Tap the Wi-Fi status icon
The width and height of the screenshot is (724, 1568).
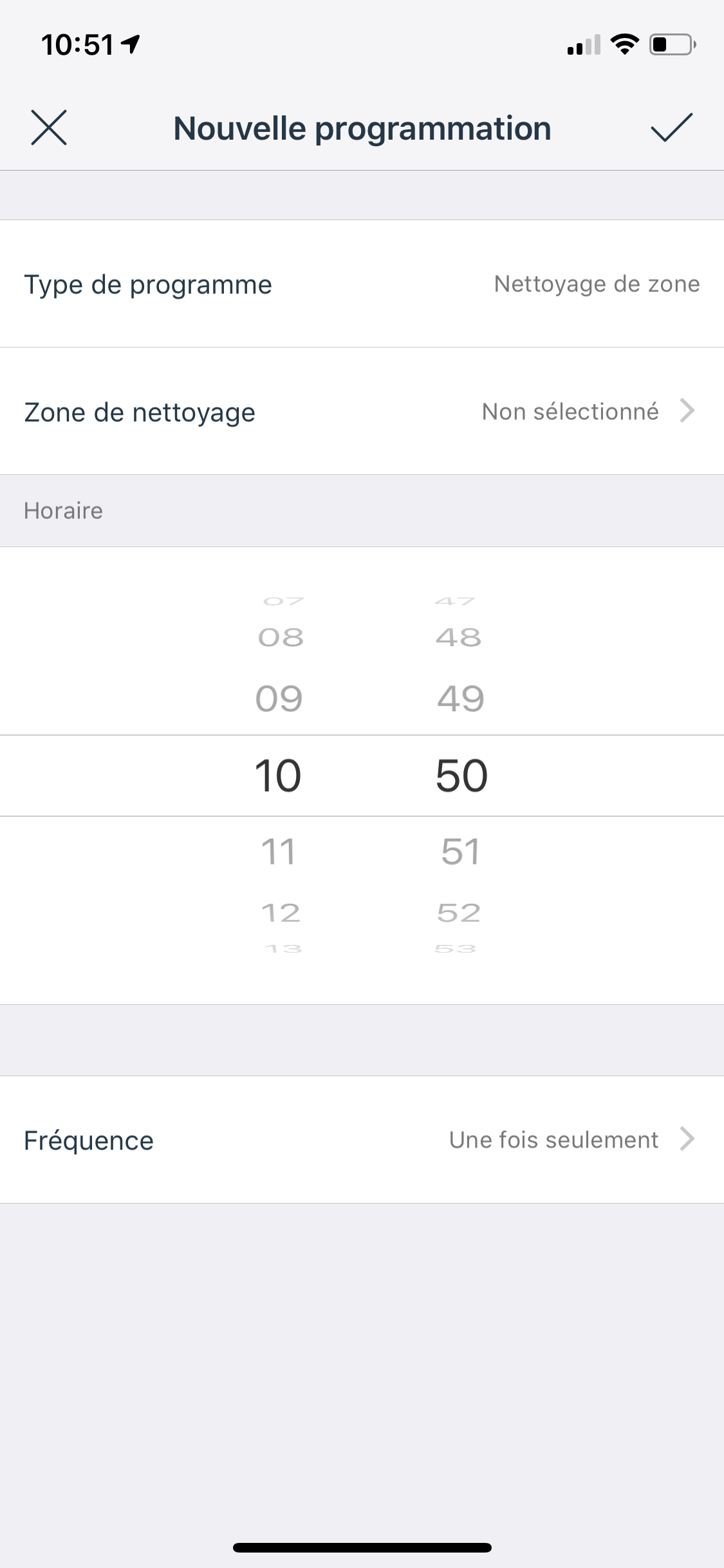(x=624, y=44)
